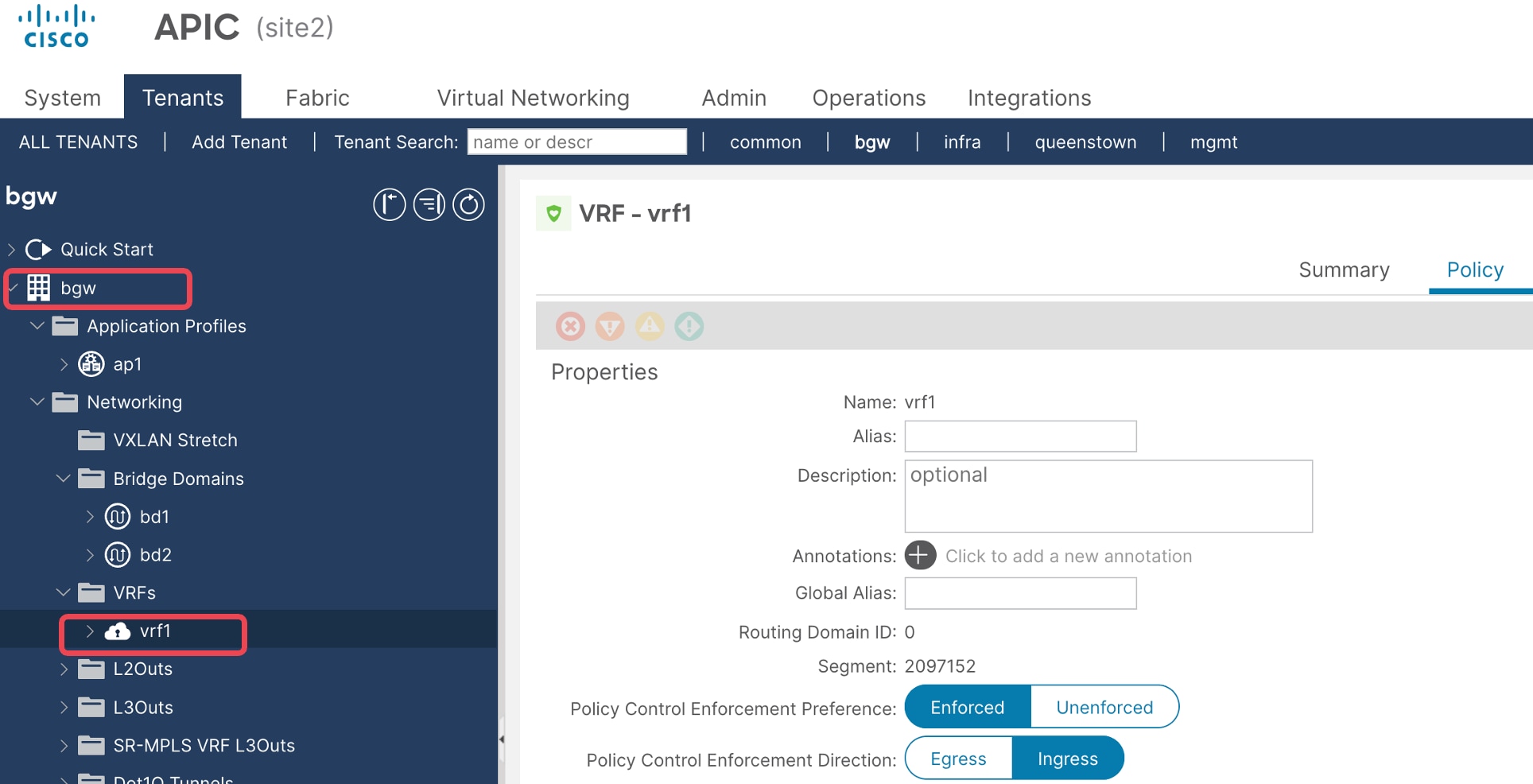The height and width of the screenshot is (784, 1533).
Task: Click the Alias input field
Action: point(1021,437)
